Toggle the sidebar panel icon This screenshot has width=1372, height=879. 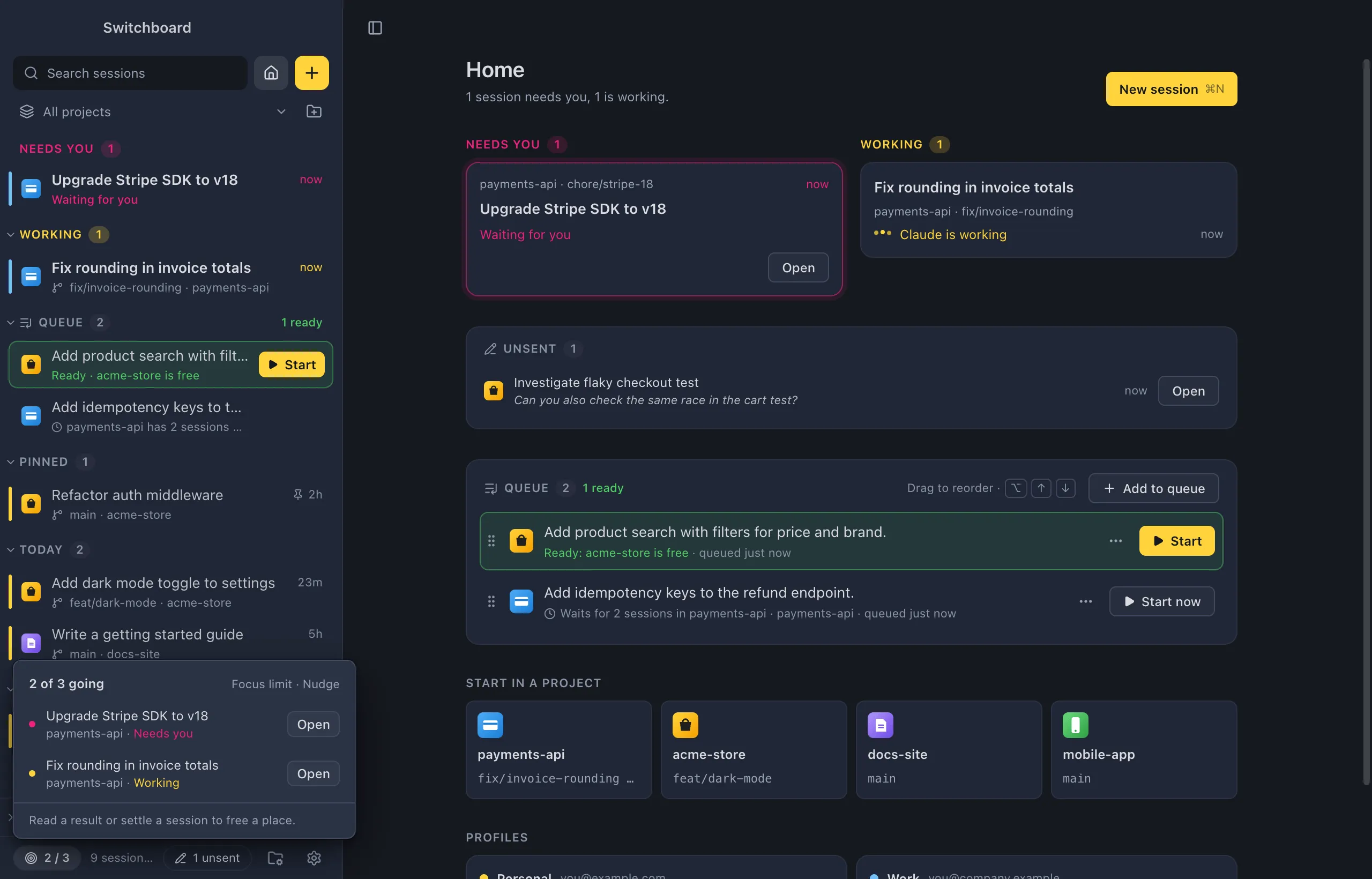[x=375, y=27]
